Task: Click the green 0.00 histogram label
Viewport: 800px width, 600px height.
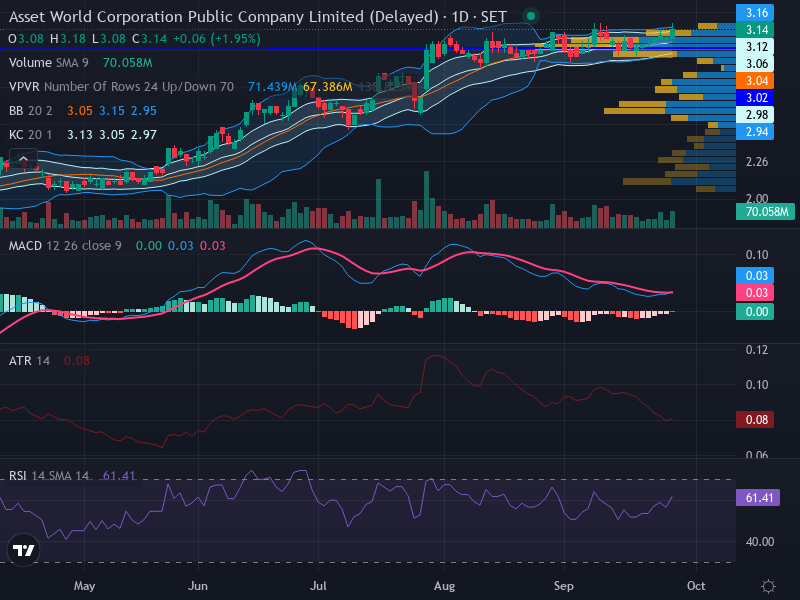Action: [755, 312]
